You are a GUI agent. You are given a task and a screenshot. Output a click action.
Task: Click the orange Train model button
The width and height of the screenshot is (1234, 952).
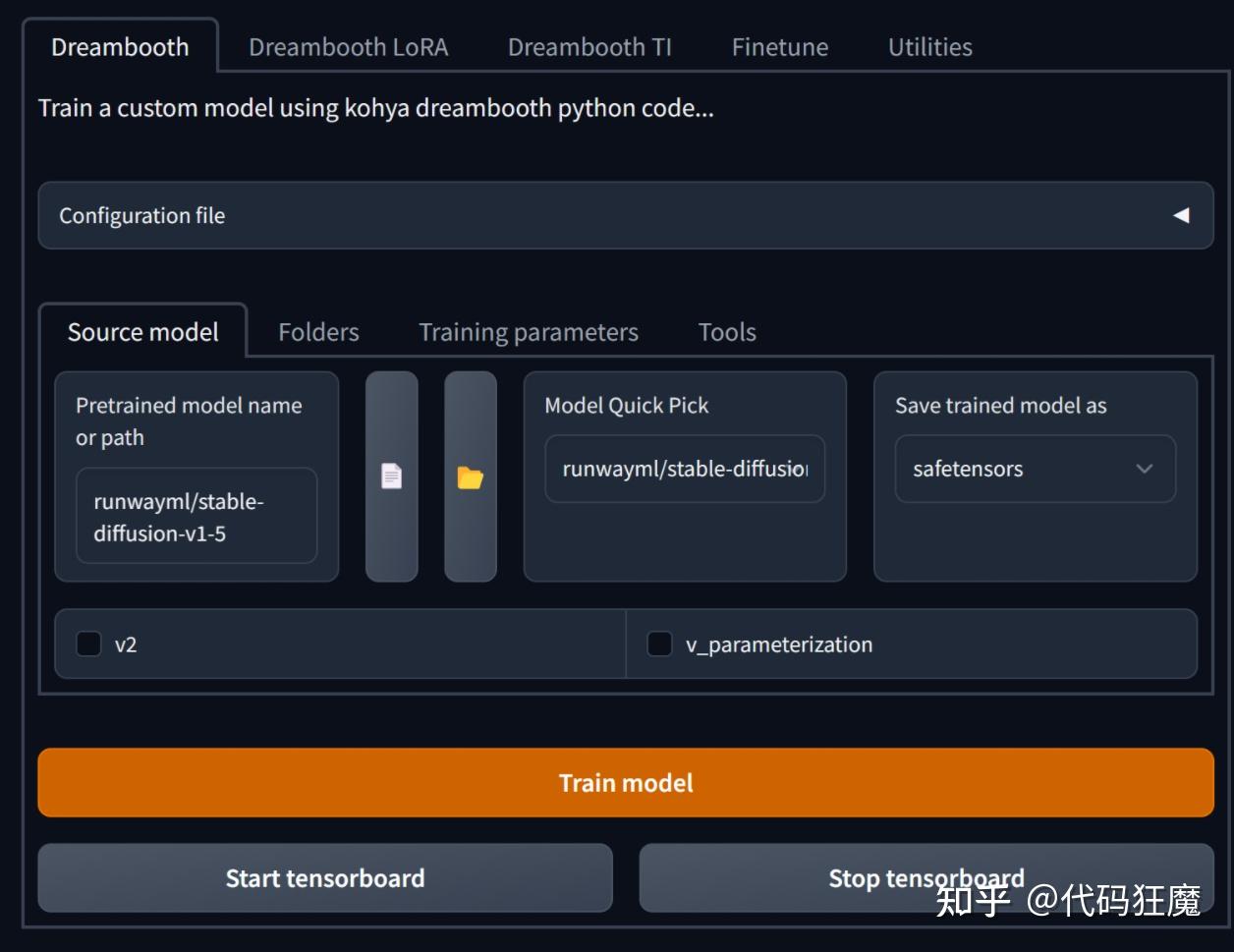[626, 783]
